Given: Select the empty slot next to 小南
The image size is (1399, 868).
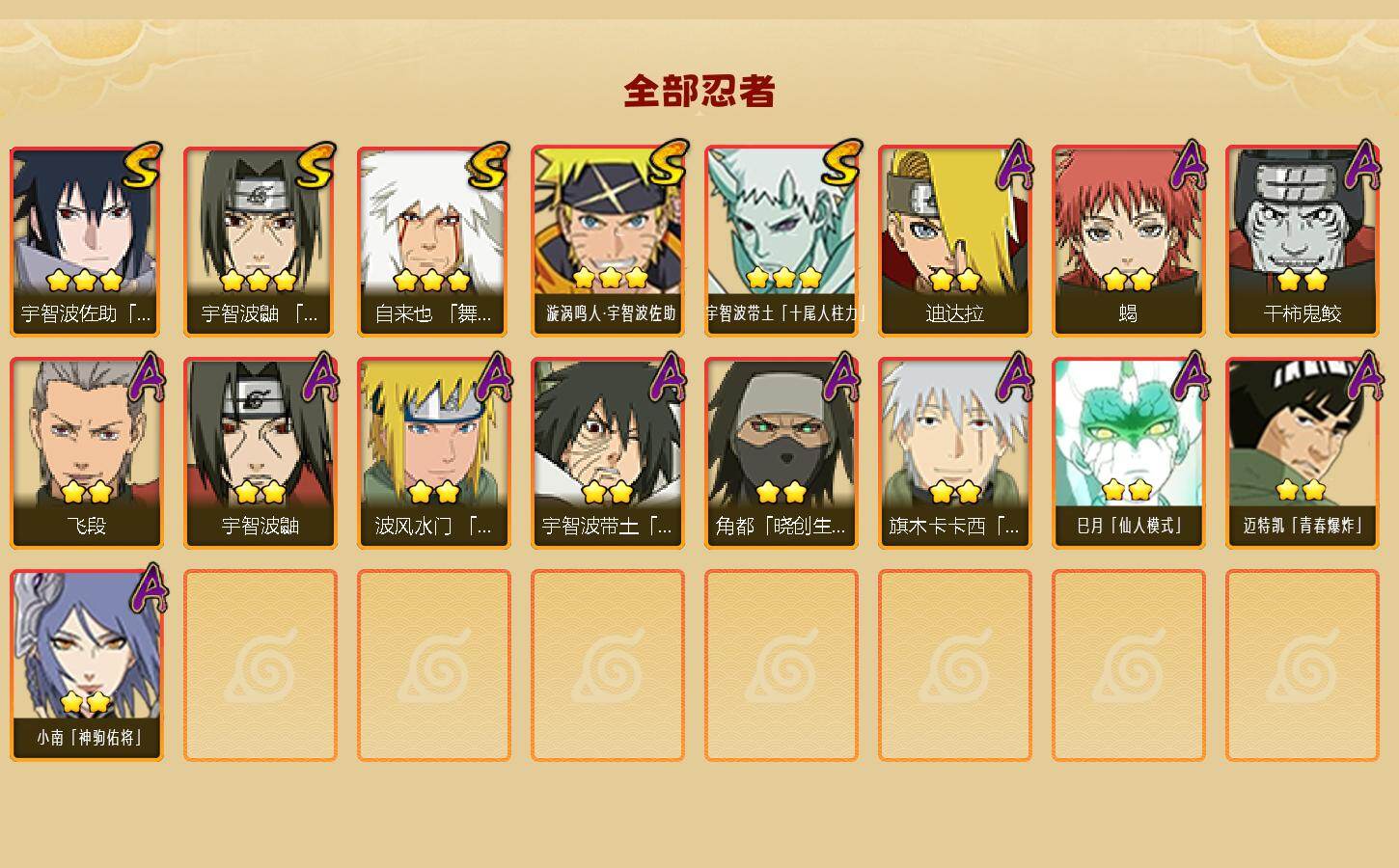Looking at the screenshot, I should click(x=260, y=665).
